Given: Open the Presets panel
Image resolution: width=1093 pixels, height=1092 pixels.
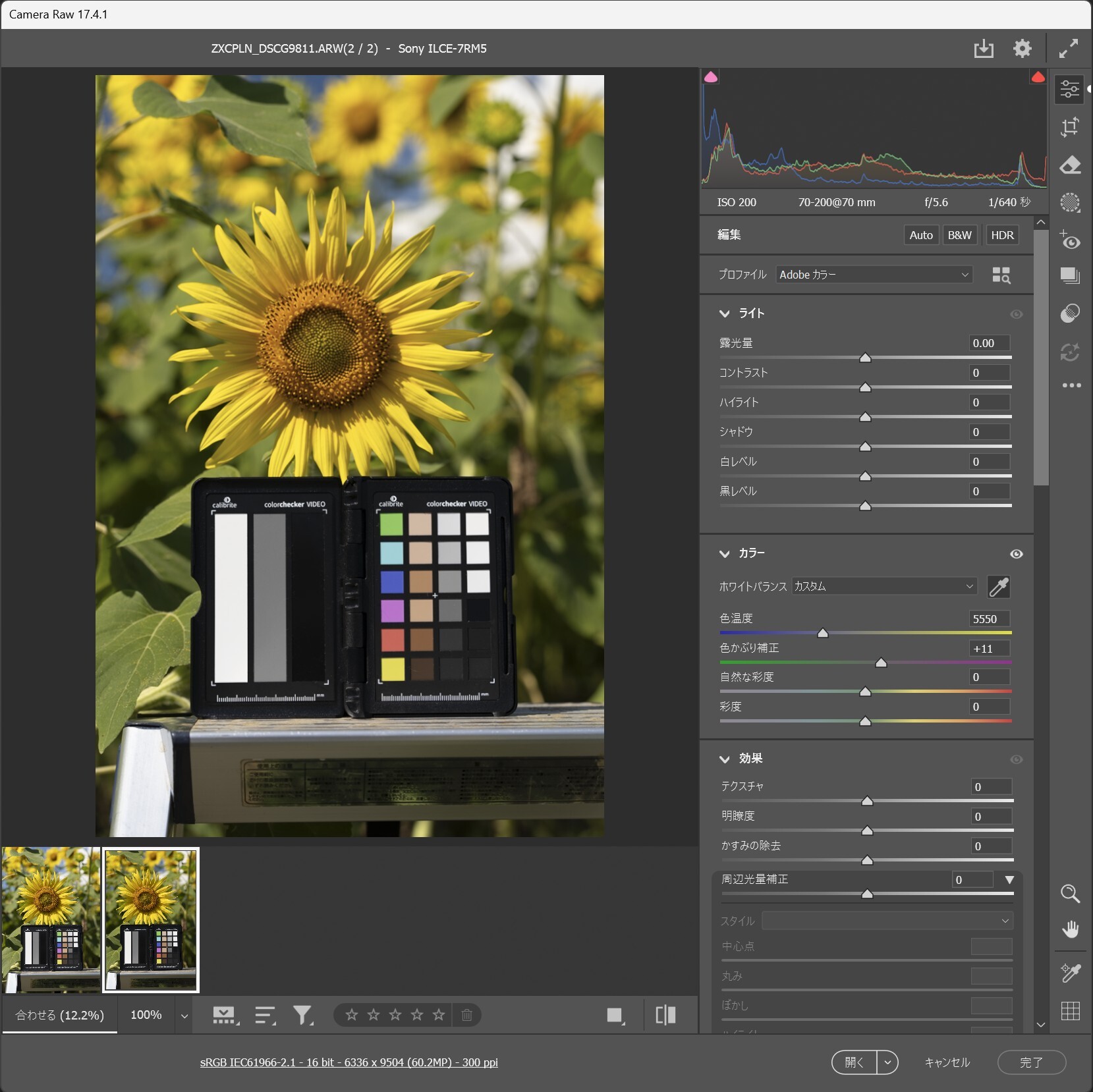Looking at the screenshot, I should pyautogui.click(x=1070, y=275).
